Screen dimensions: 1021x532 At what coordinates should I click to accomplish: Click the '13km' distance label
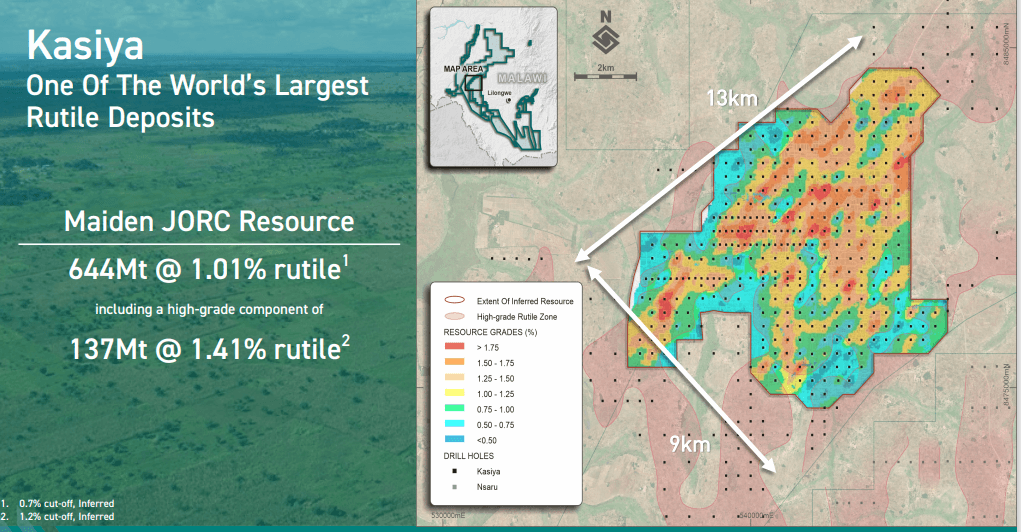[x=733, y=98]
